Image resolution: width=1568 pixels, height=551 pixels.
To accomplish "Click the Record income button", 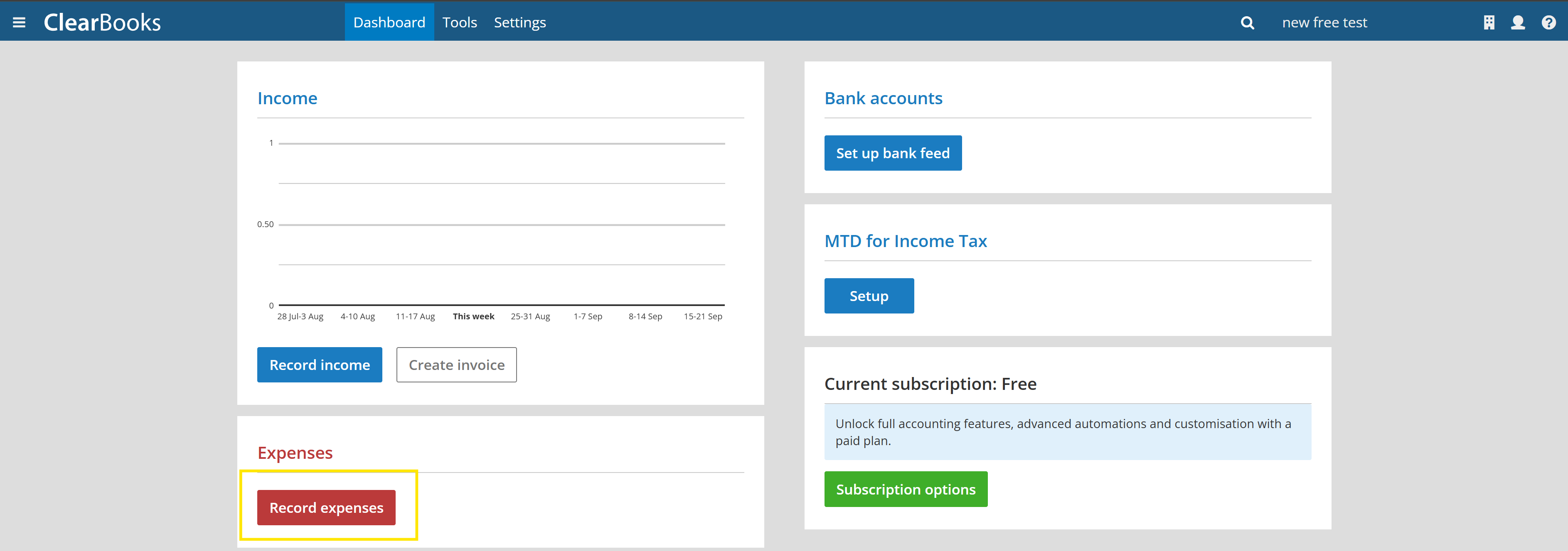I will [x=320, y=365].
